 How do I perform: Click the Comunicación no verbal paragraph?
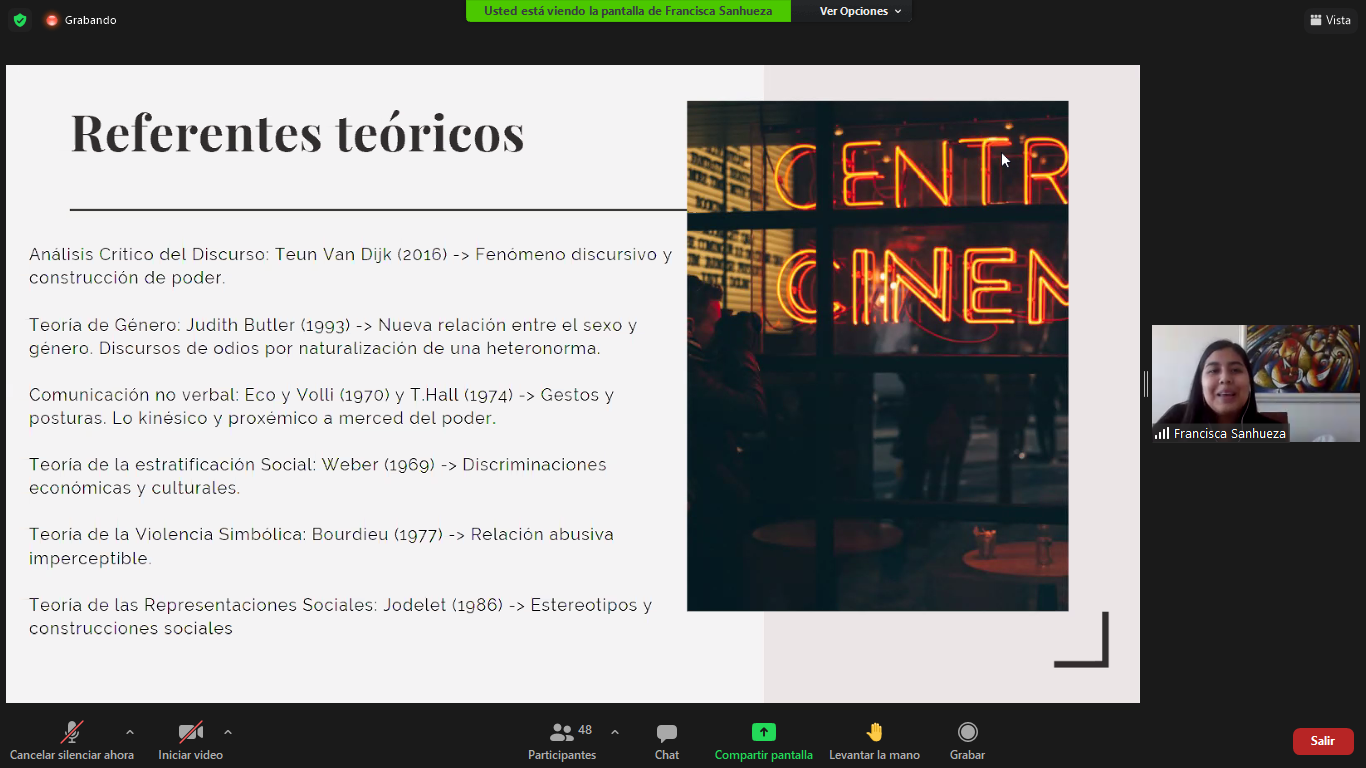click(x=321, y=407)
